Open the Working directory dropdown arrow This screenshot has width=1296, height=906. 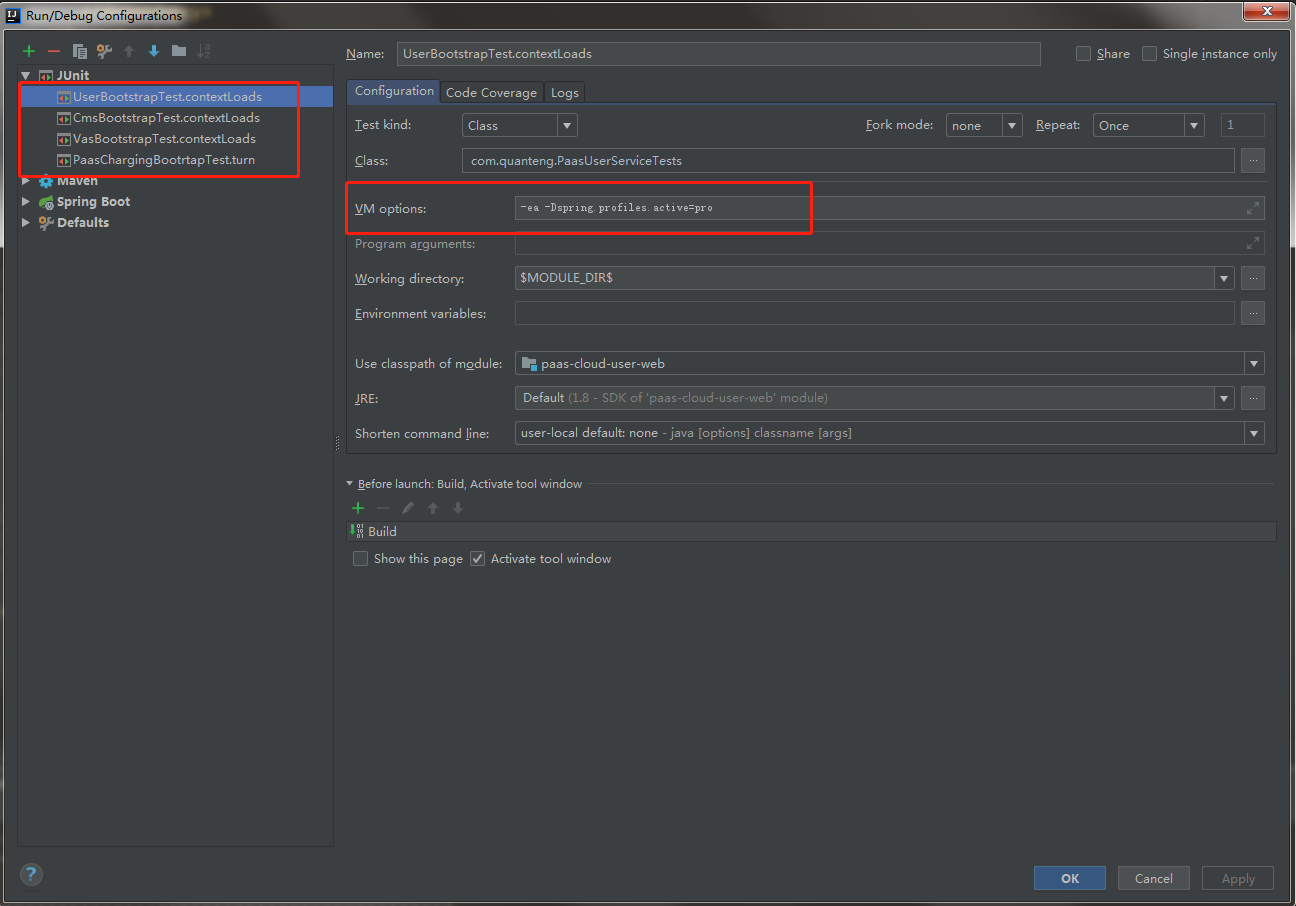pyautogui.click(x=1224, y=278)
